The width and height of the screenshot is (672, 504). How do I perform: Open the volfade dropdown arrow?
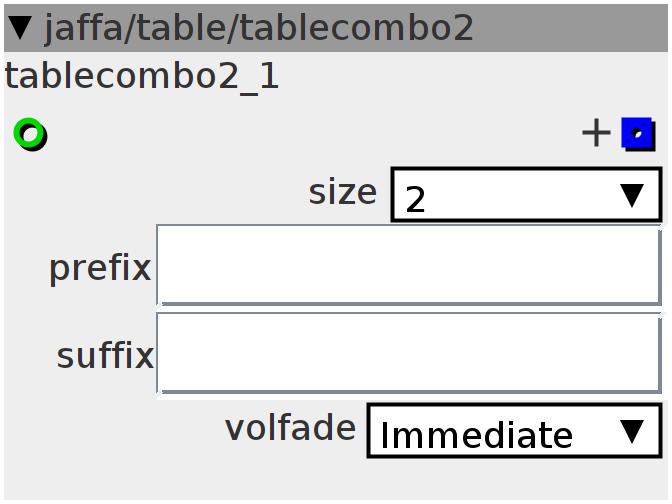(x=632, y=432)
